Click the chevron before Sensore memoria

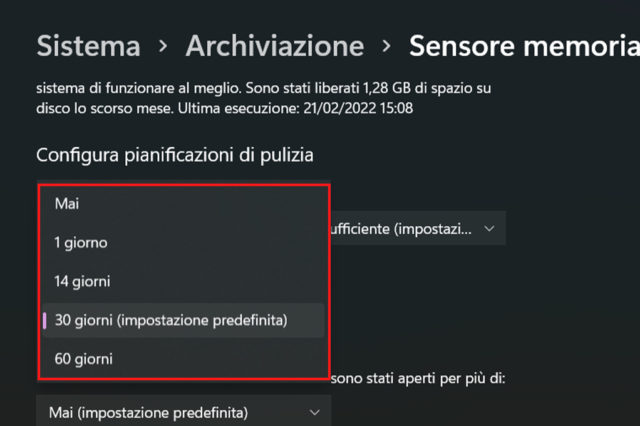coord(386,47)
